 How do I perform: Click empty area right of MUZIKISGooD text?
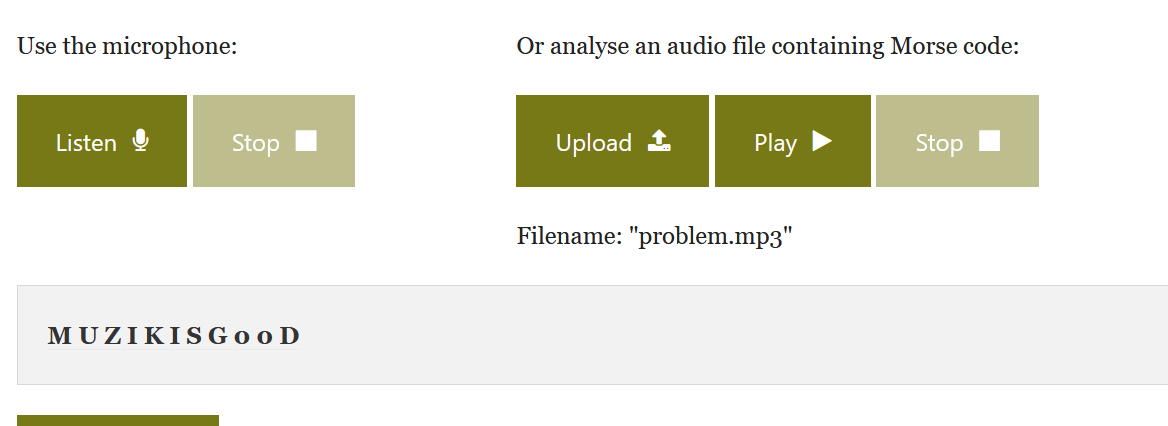700,336
